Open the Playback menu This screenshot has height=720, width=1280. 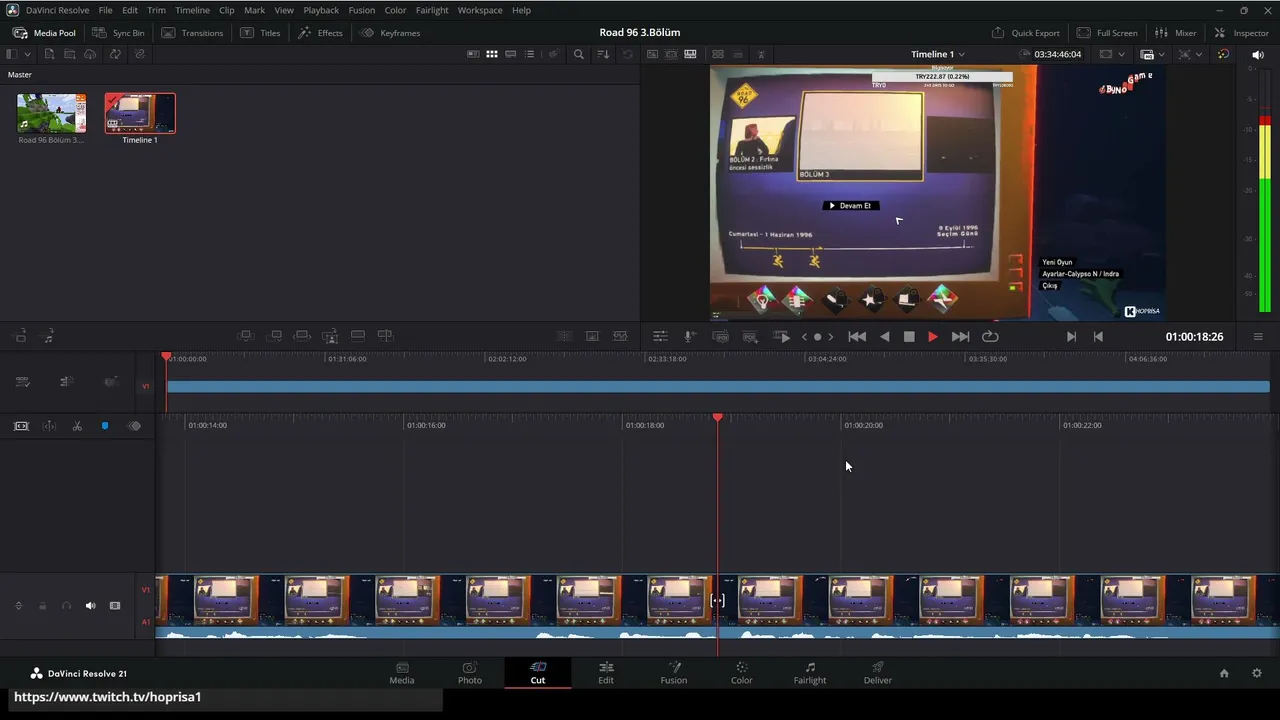[321, 10]
